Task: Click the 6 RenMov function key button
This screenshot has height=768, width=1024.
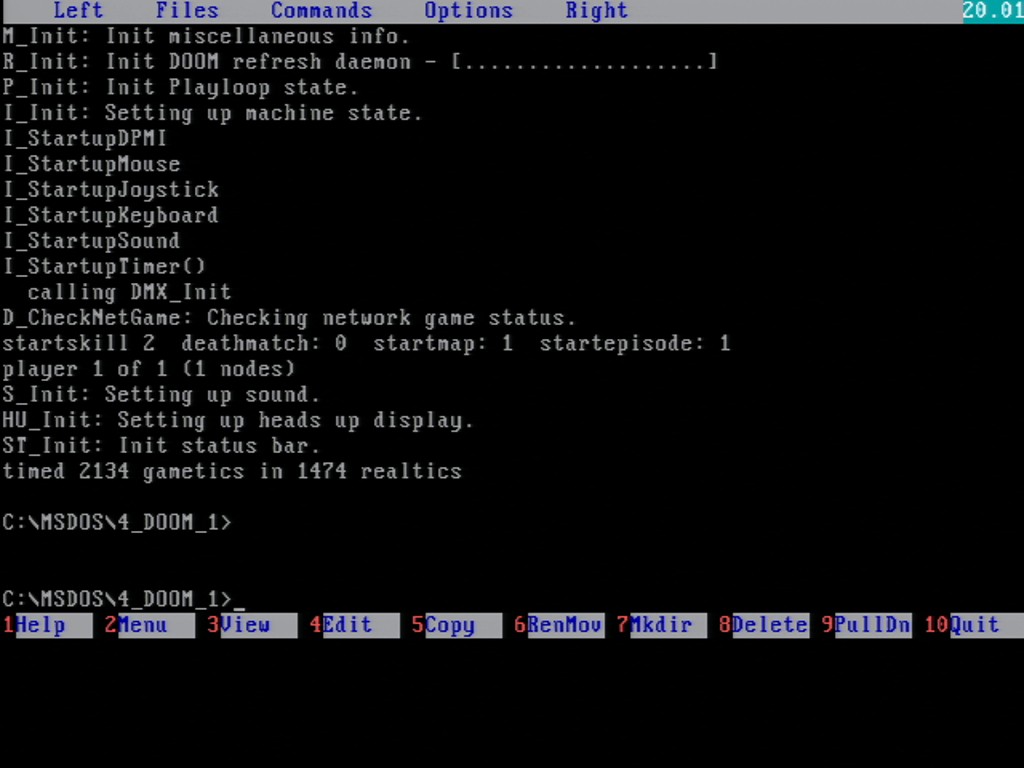Action: click(x=559, y=625)
